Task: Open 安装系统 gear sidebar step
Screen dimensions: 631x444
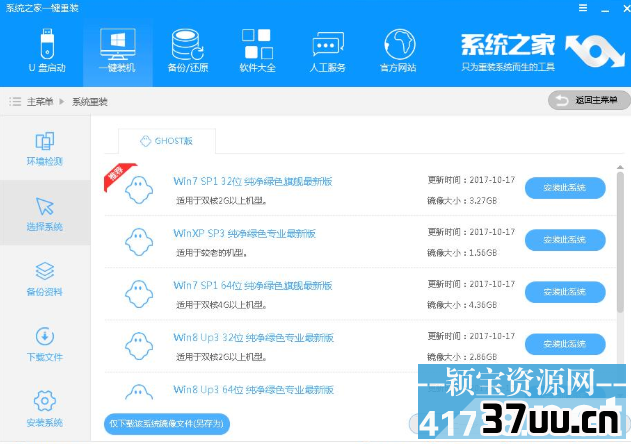Action: [x=45, y=408]
